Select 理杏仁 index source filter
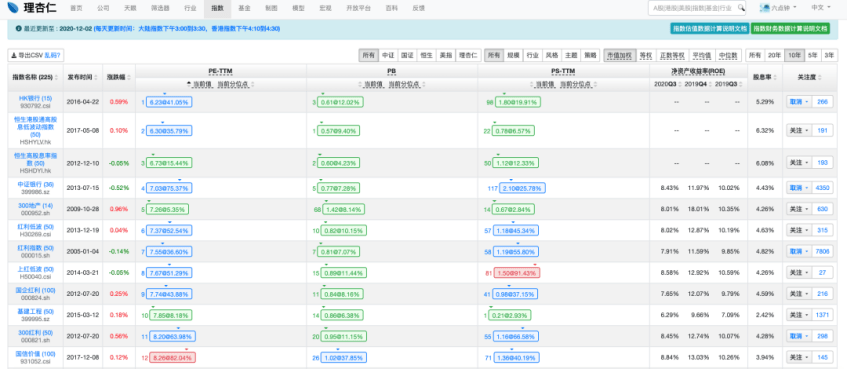The height and width of the screenshot is (369, 847). pos(468,55)
